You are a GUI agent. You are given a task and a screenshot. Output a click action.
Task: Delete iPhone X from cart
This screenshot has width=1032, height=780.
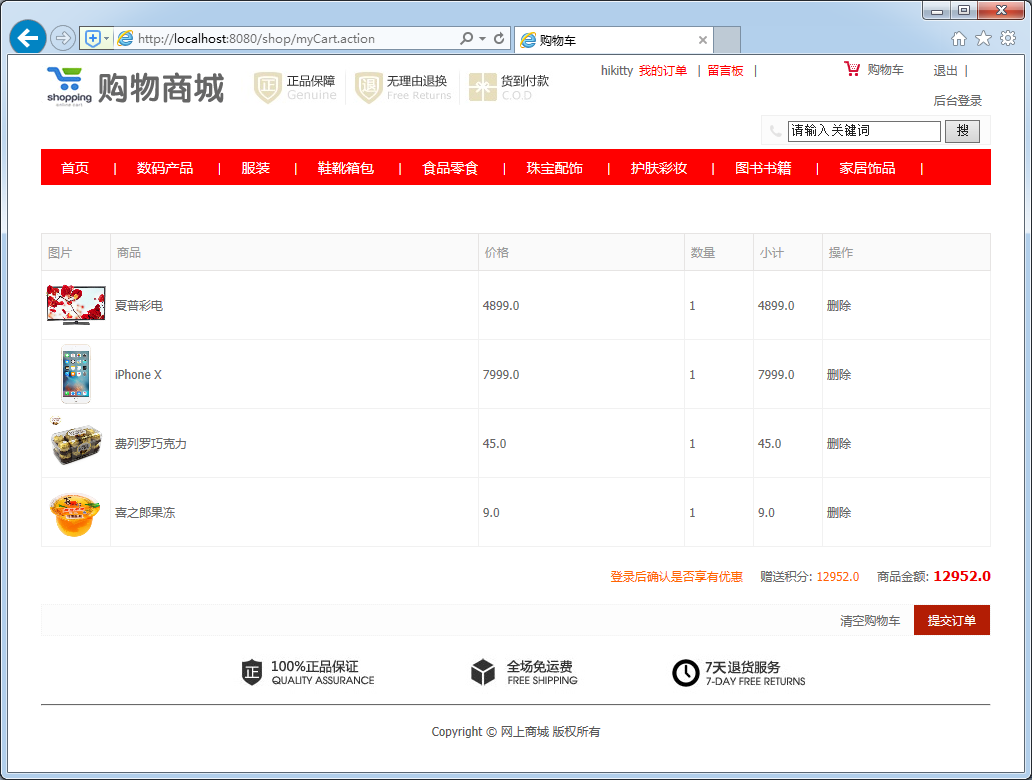coord(839,375)
